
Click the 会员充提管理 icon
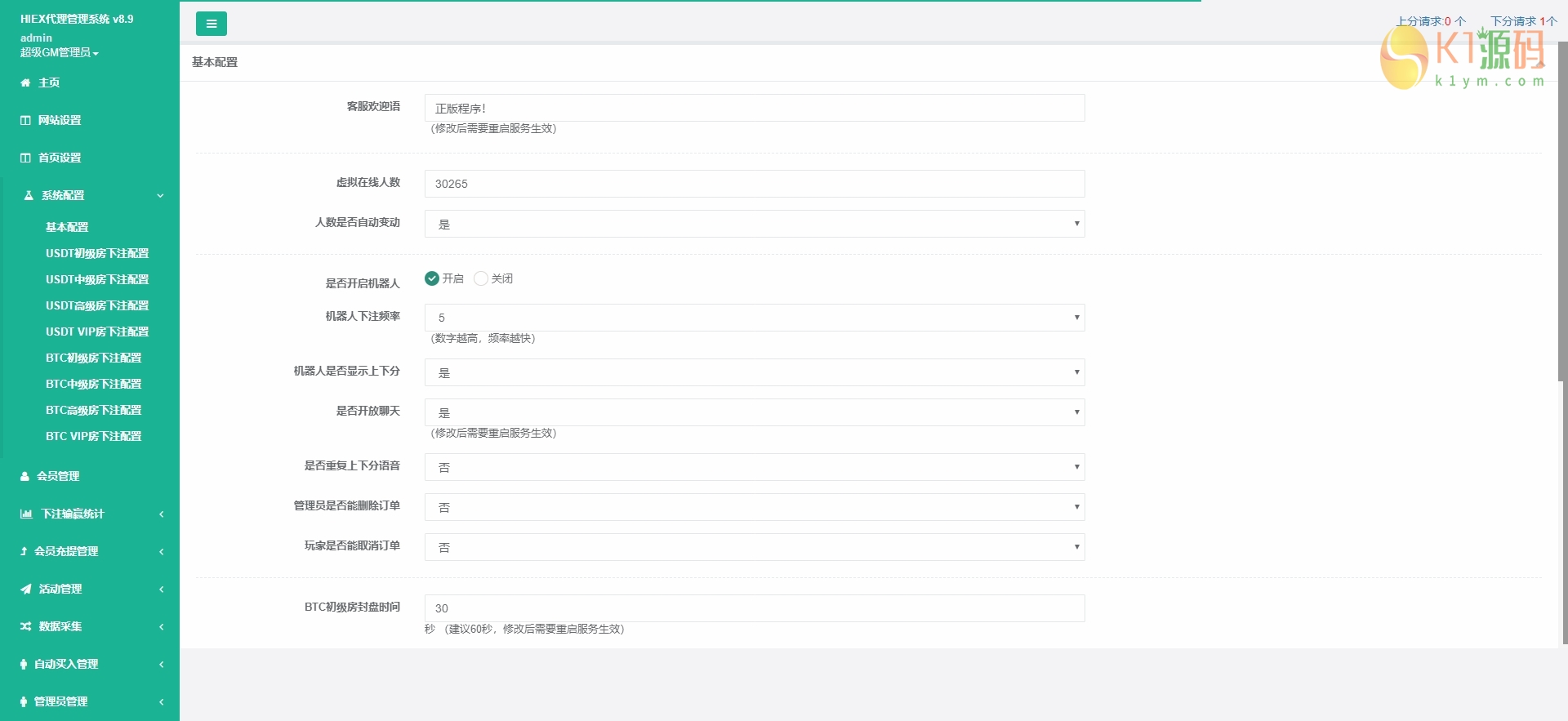point(24,551)
